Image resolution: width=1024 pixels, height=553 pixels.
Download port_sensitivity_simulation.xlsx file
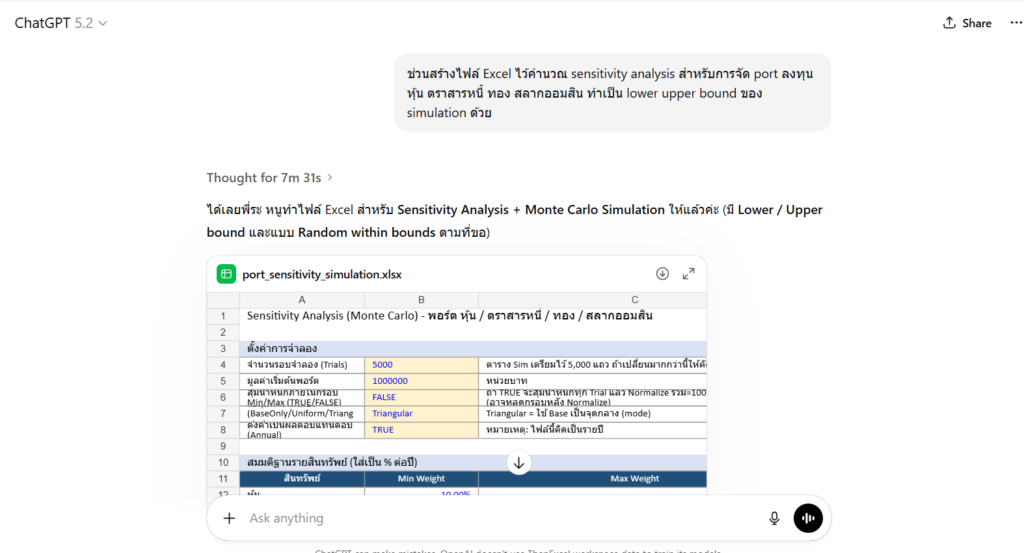click(662, 274)
